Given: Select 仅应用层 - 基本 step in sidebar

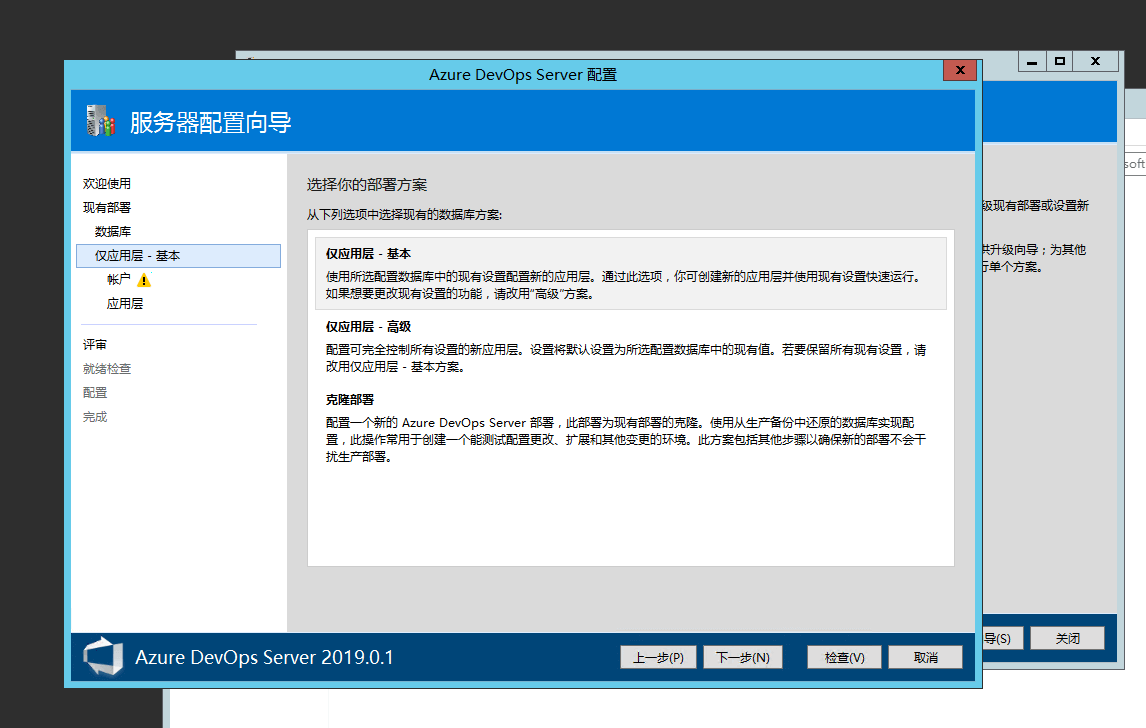Looking at the screenshot, I should 137,256.
